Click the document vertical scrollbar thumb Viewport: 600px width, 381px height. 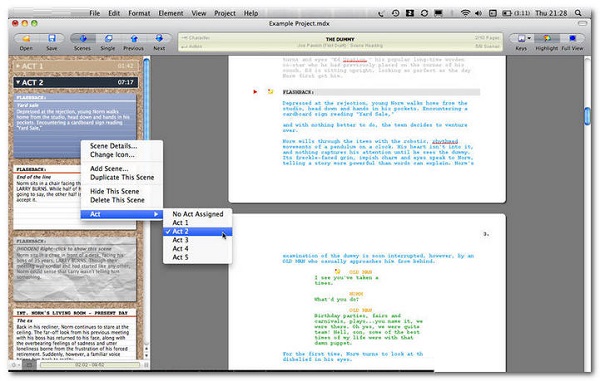[x=588, y=116]
